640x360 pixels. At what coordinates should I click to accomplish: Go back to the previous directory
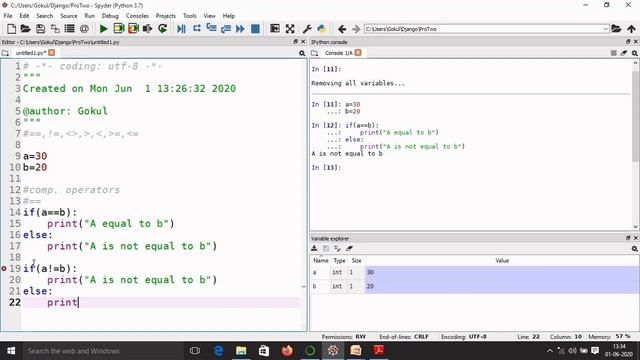pos(342,29)
